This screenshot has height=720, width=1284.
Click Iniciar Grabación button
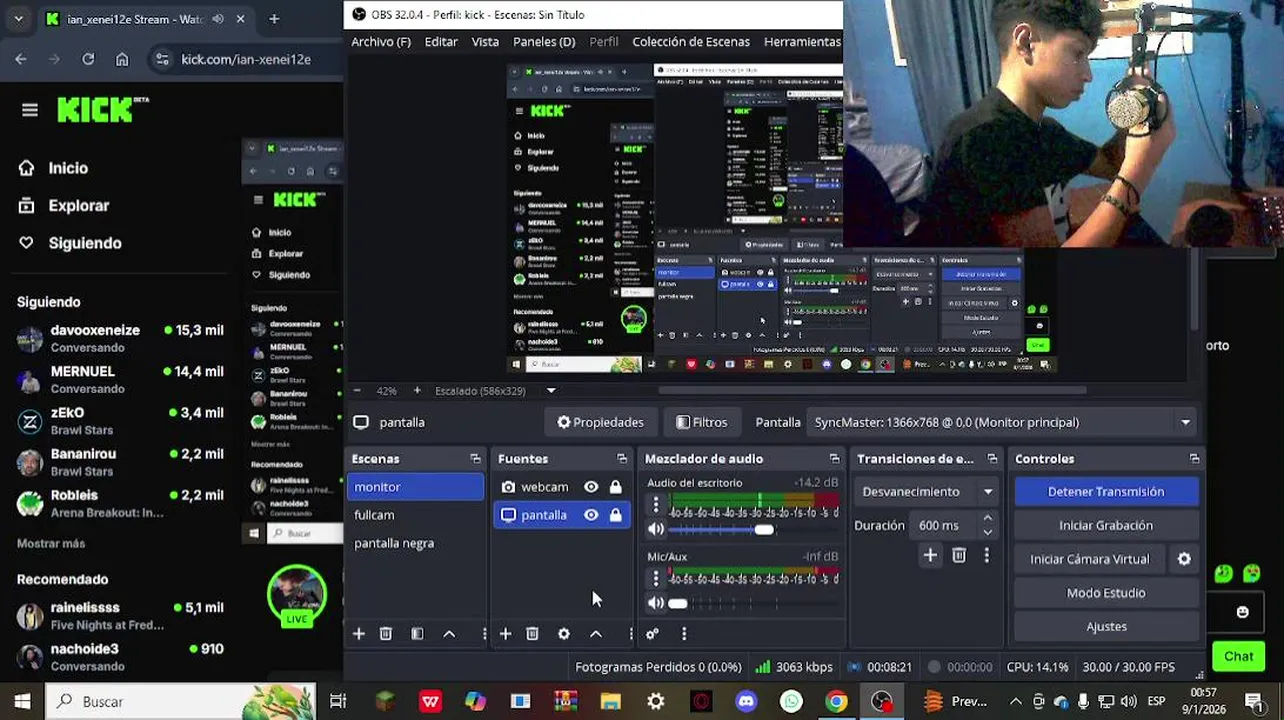pos(1106,526)
